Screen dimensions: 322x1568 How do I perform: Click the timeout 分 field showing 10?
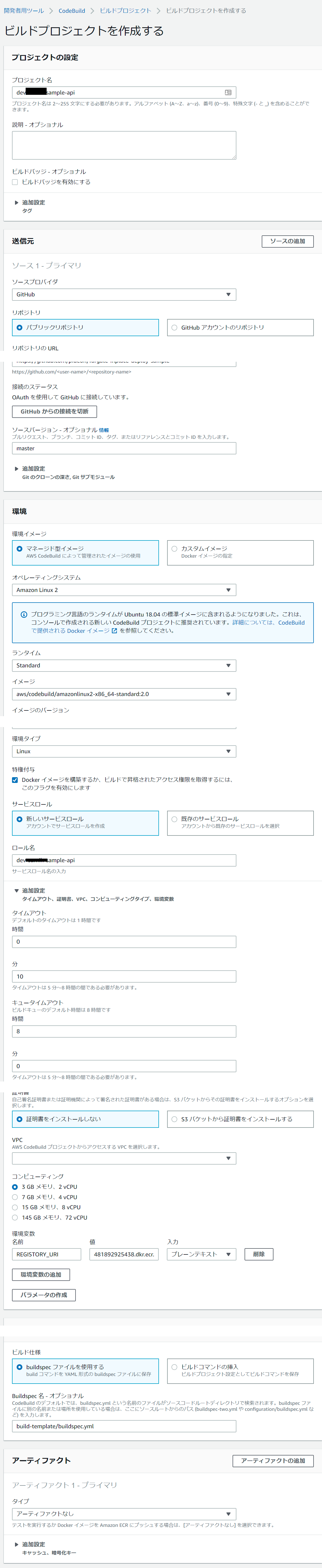[124, 977]
